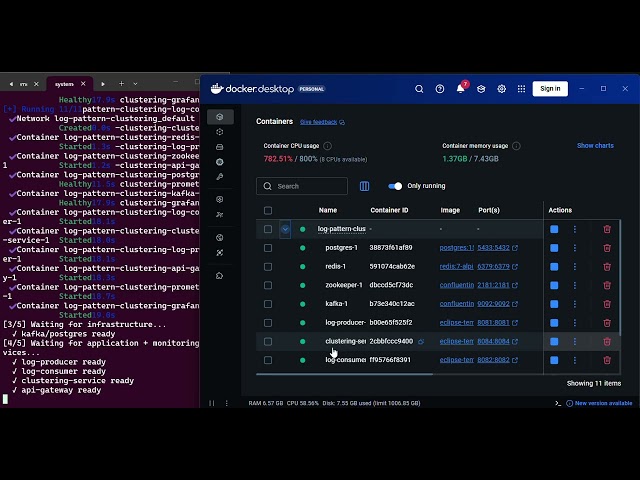Click the New version available link
The width and height of the screenshot is (640, 480).
click(x=603, y=403)
